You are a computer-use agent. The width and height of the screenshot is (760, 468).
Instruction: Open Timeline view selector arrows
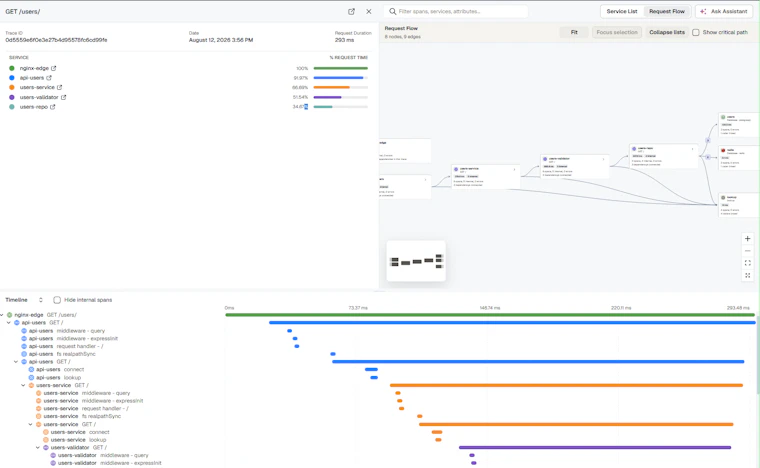(41, 300)
